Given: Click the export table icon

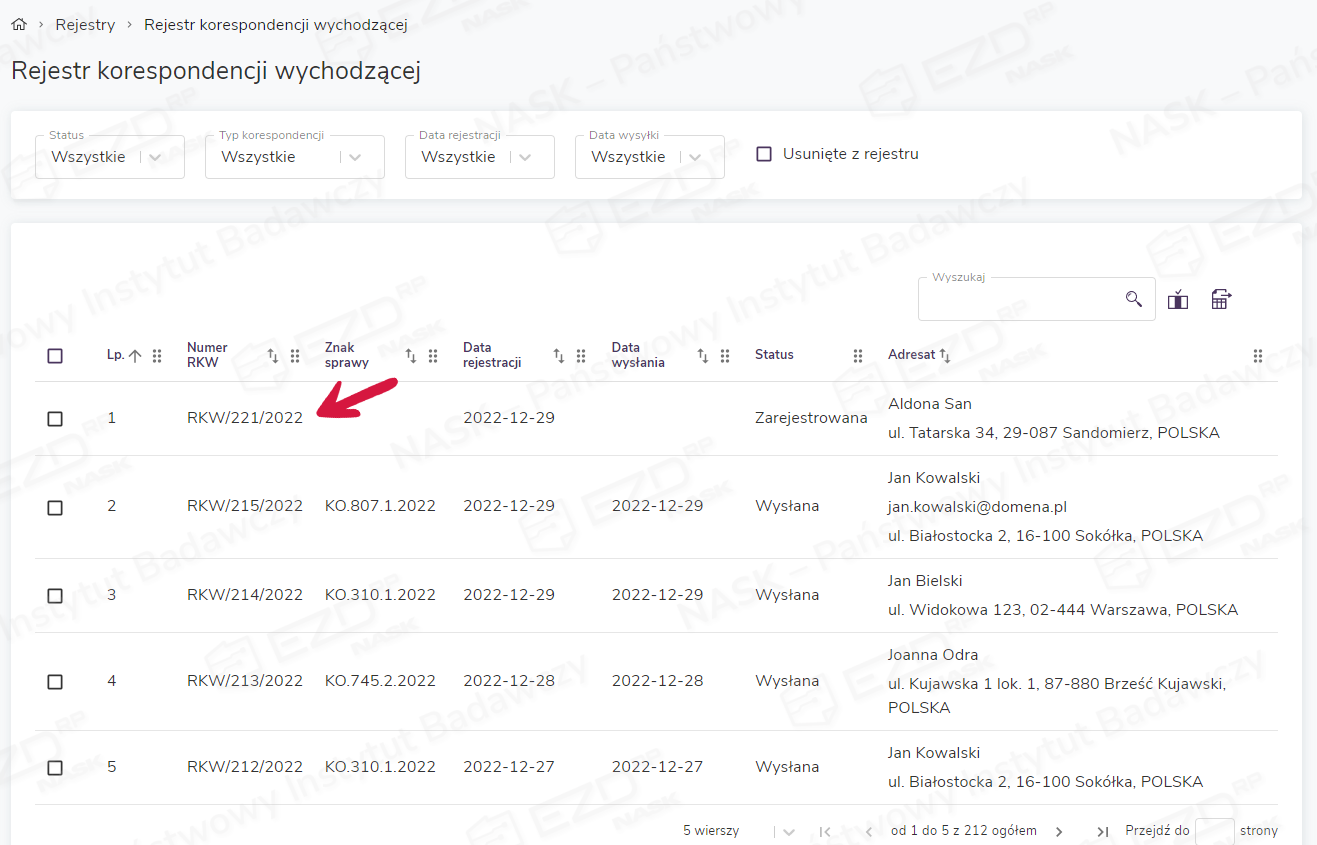Looking at the screenshot, I should click(x=1220, y=299).
